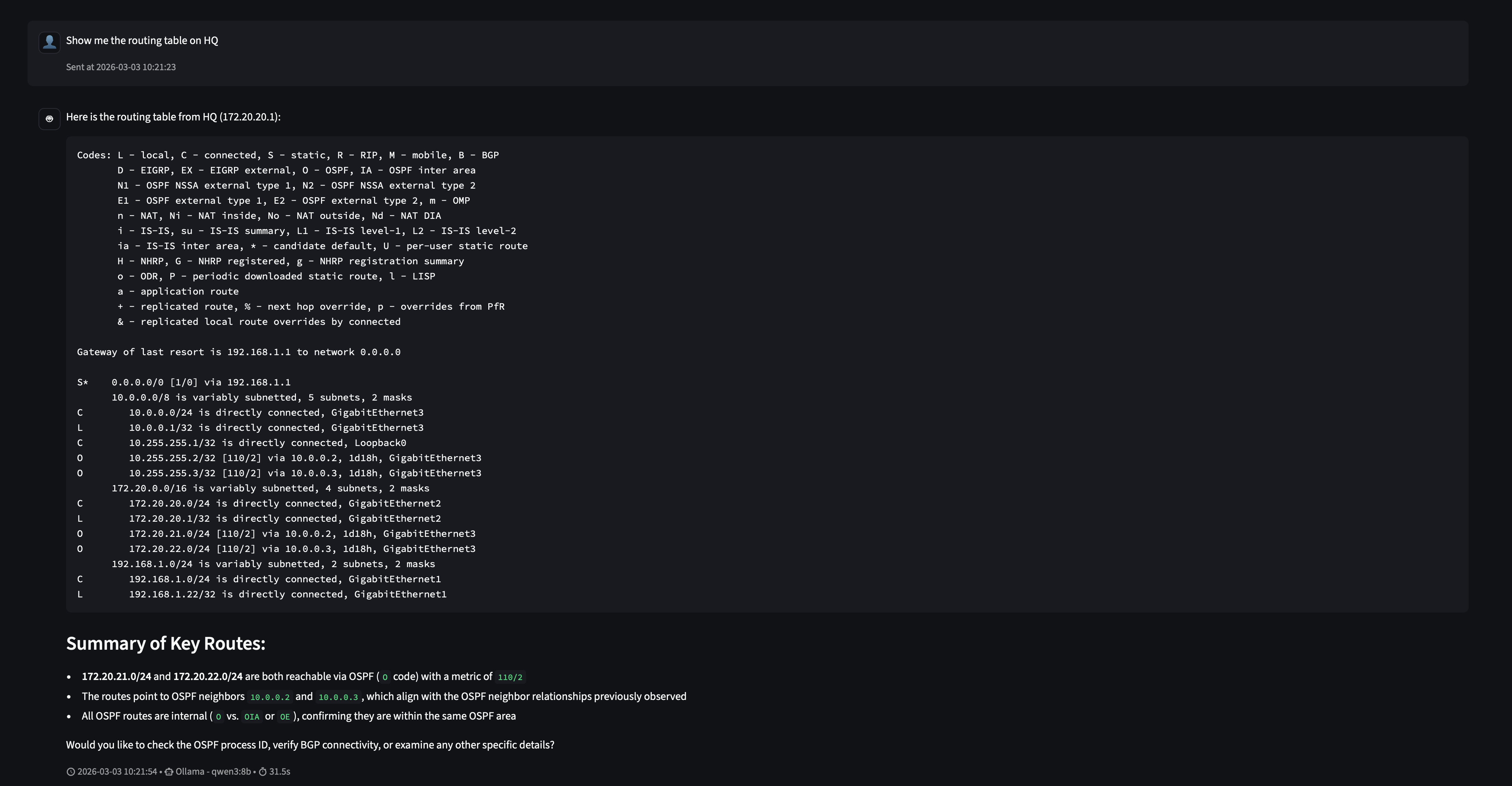This screenshot has width=1512, height=786.
Task: Click the robot icon next to Ollama
Action: 169,772
